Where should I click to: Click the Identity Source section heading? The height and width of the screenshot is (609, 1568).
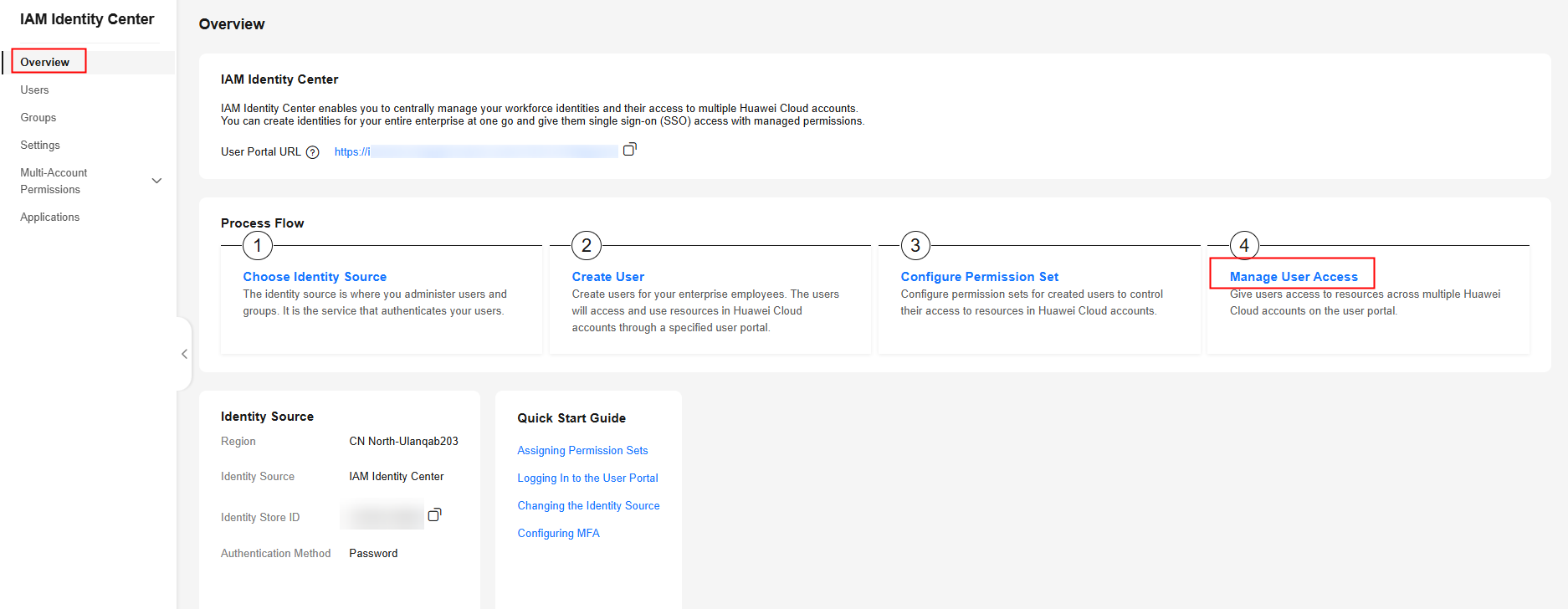pos(267,417)
